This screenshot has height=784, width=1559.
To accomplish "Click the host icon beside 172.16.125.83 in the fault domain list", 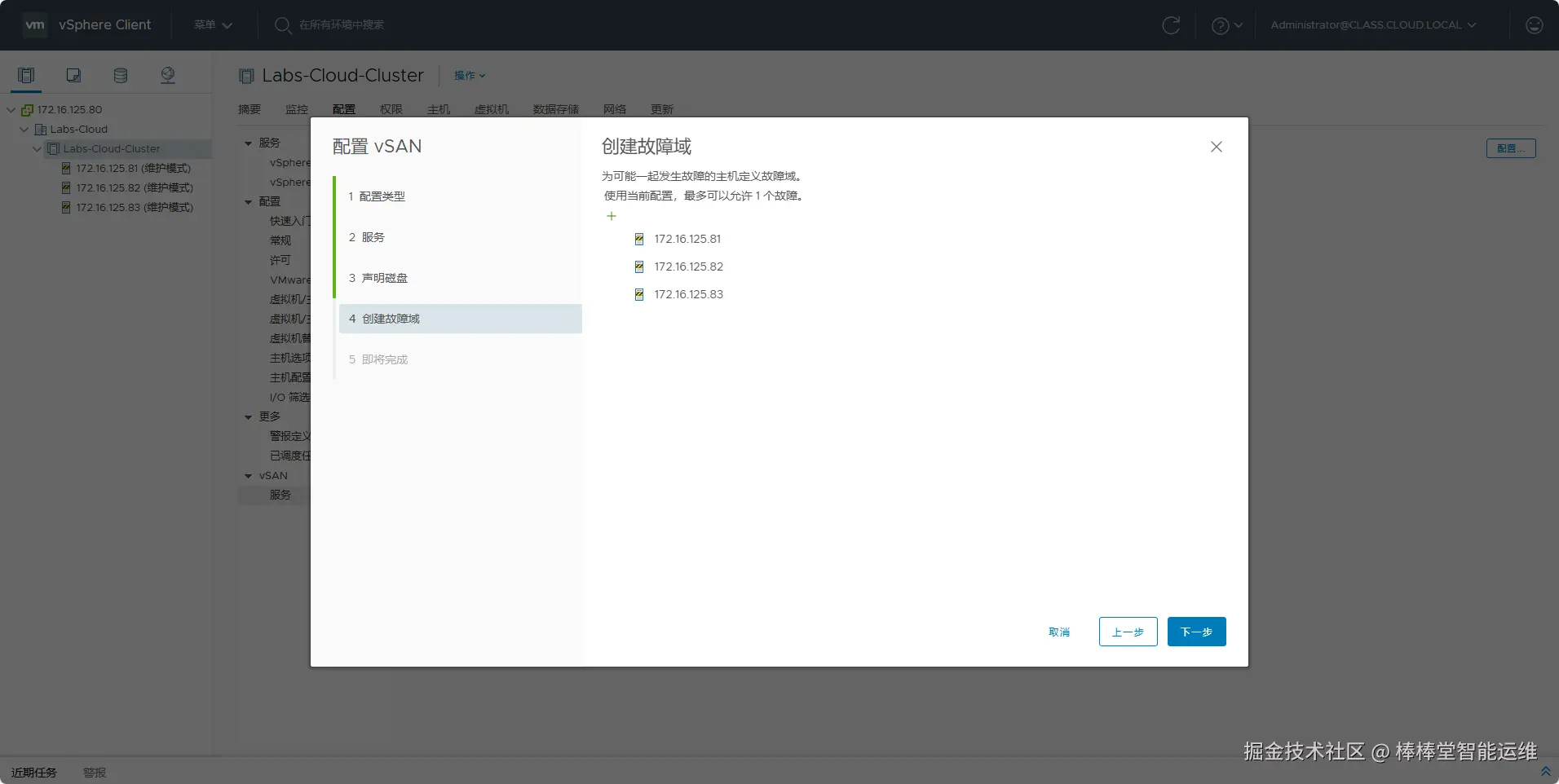I will pyautogui.click(x=639, y=294).
